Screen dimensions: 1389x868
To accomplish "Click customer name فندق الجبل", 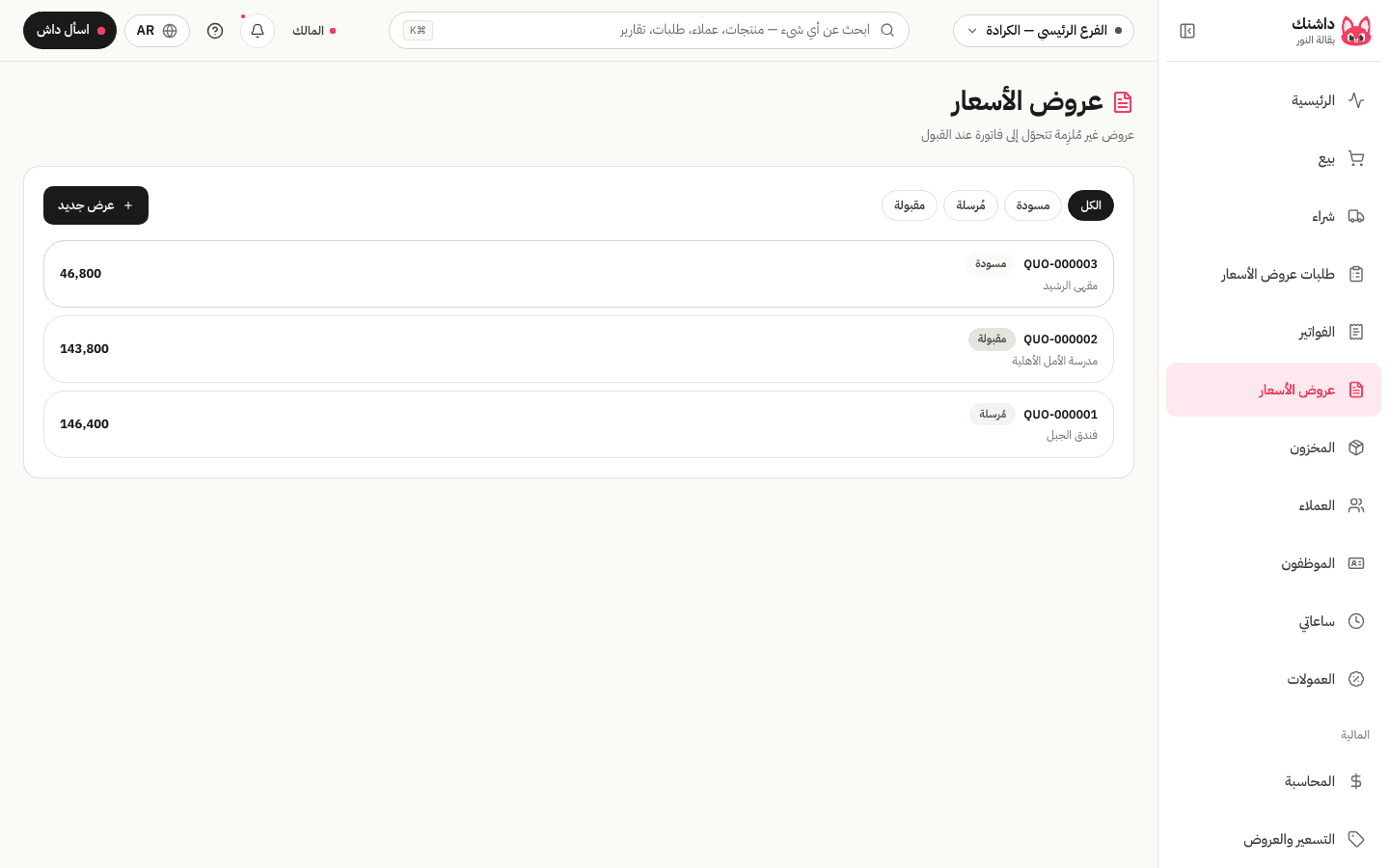I will 1072,436.
